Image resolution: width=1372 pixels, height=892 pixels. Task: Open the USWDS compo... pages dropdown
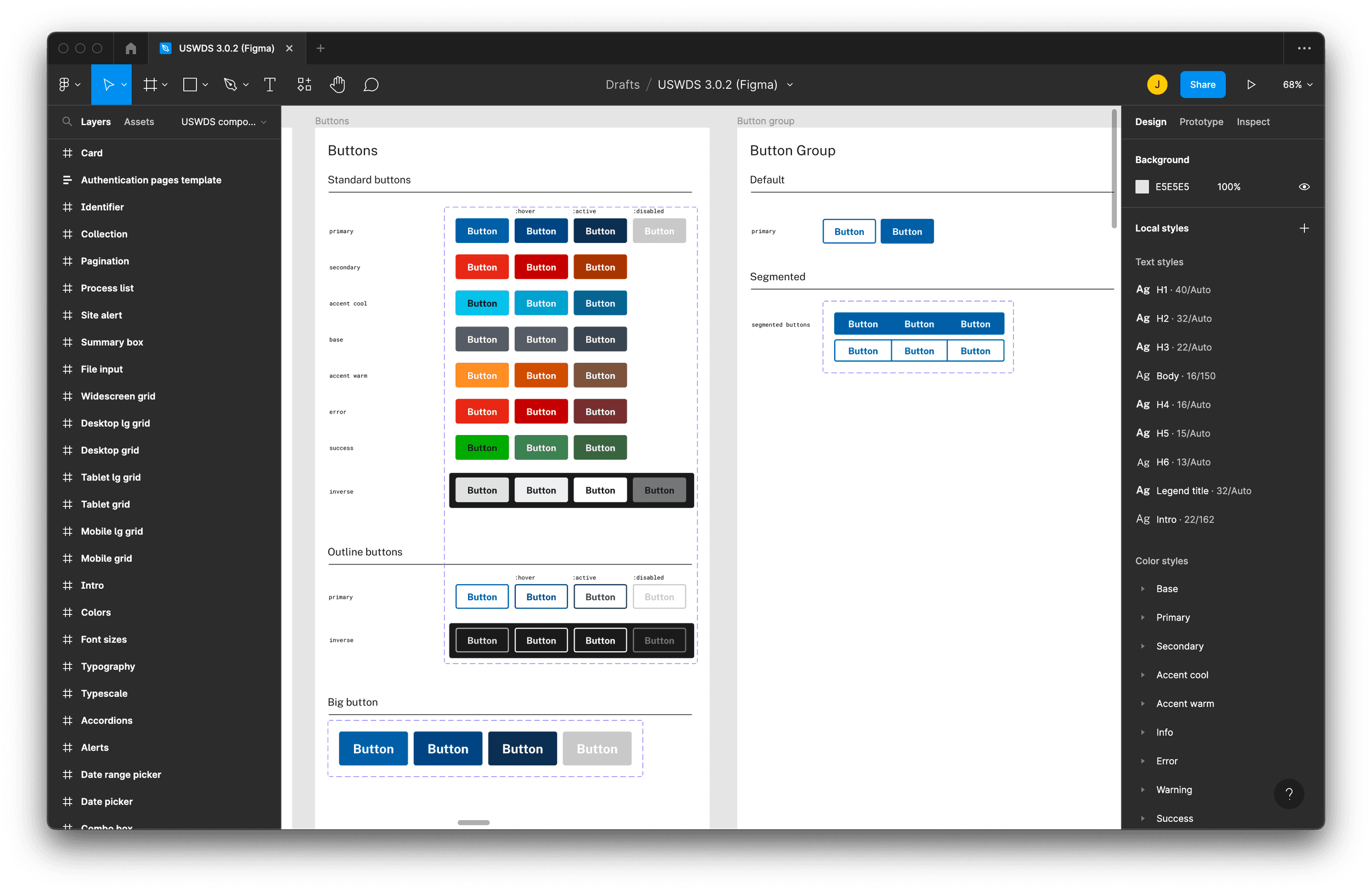224,122
